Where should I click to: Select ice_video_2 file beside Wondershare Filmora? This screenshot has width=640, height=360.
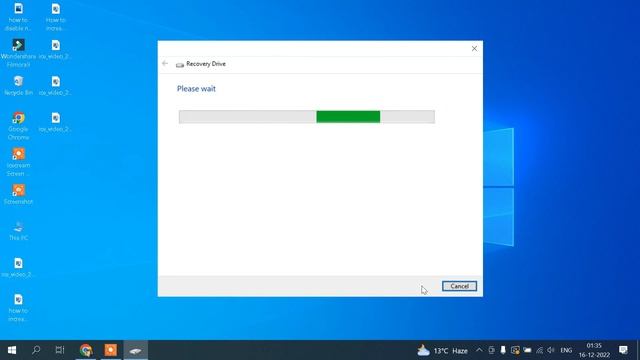pyautogui.click(x=56, y=49)
